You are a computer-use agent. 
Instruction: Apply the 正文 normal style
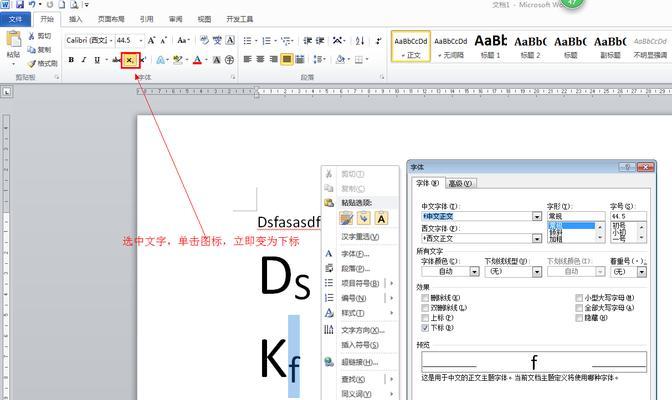click(411, 46)
